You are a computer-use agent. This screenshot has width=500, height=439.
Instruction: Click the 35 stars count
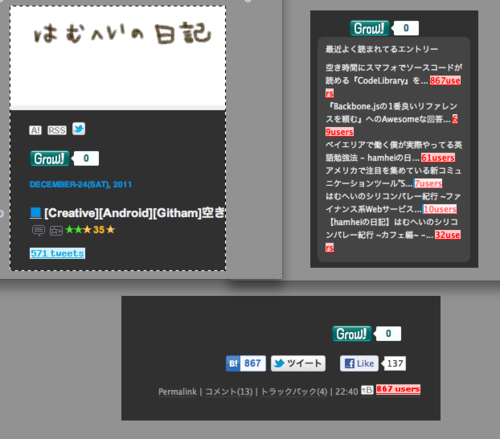pyautogui.click(x=99, y=230)
